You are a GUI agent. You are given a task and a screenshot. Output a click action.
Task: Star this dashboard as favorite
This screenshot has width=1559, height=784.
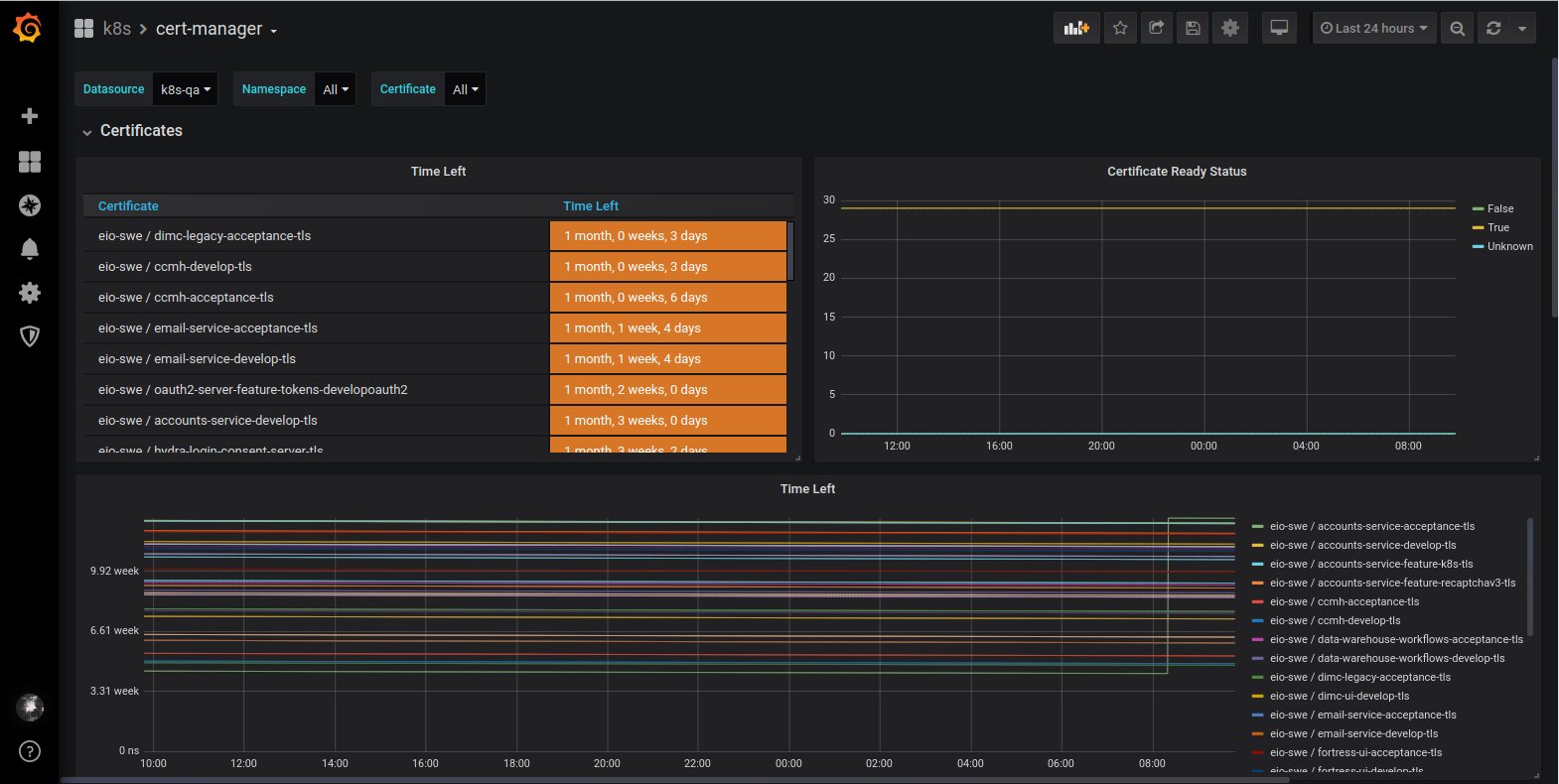(x=1120, y=29)
